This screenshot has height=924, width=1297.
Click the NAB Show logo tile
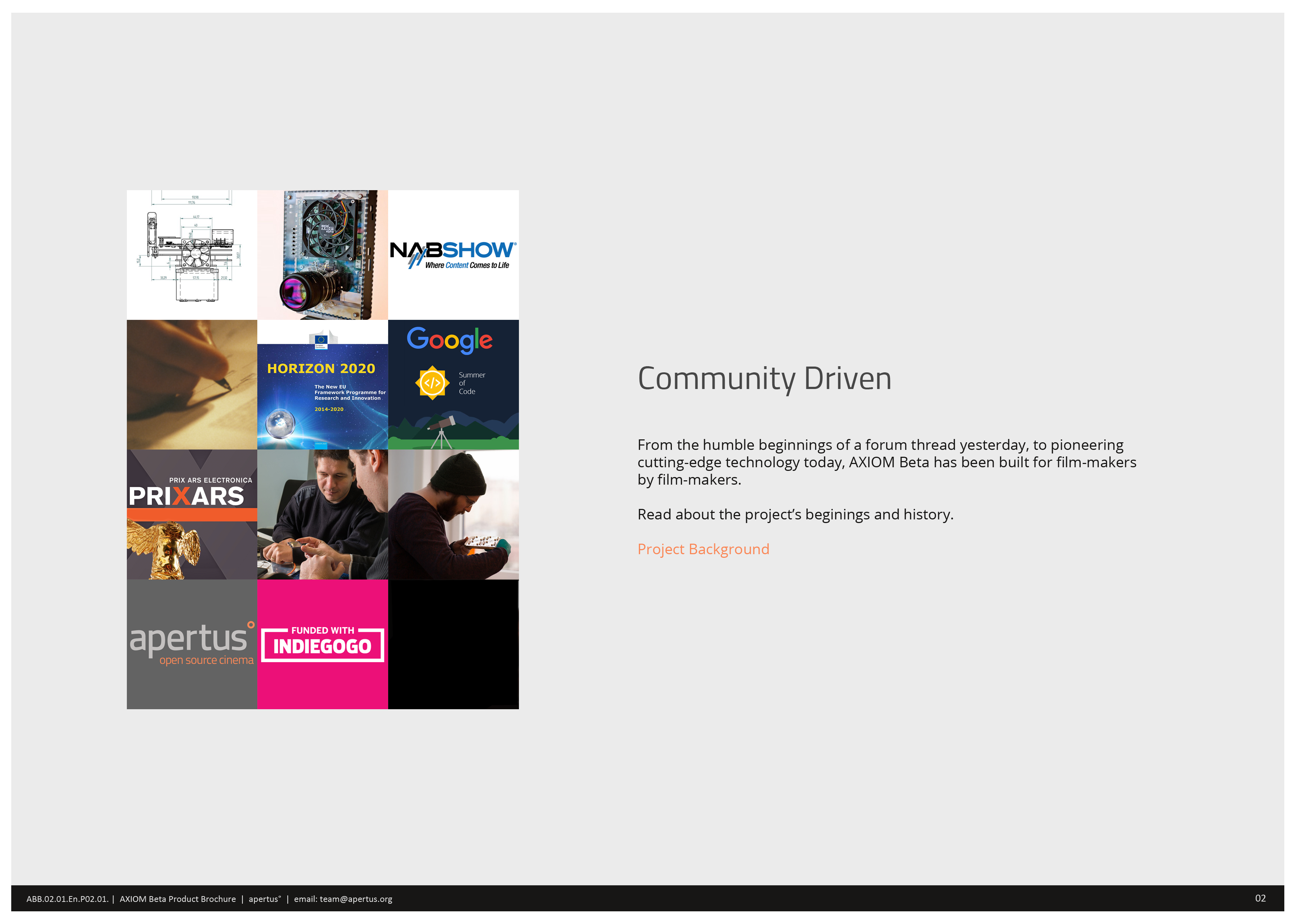pos(454,255)
